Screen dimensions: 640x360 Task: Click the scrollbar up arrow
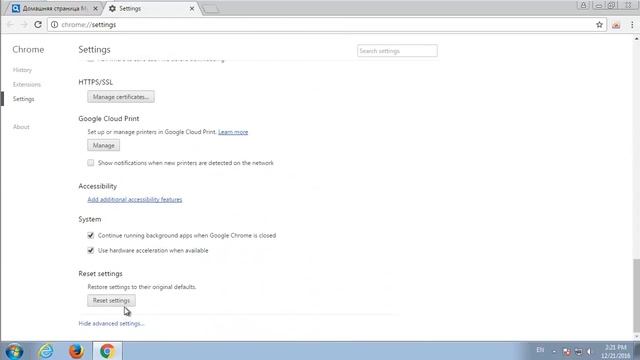coord(636,39)
